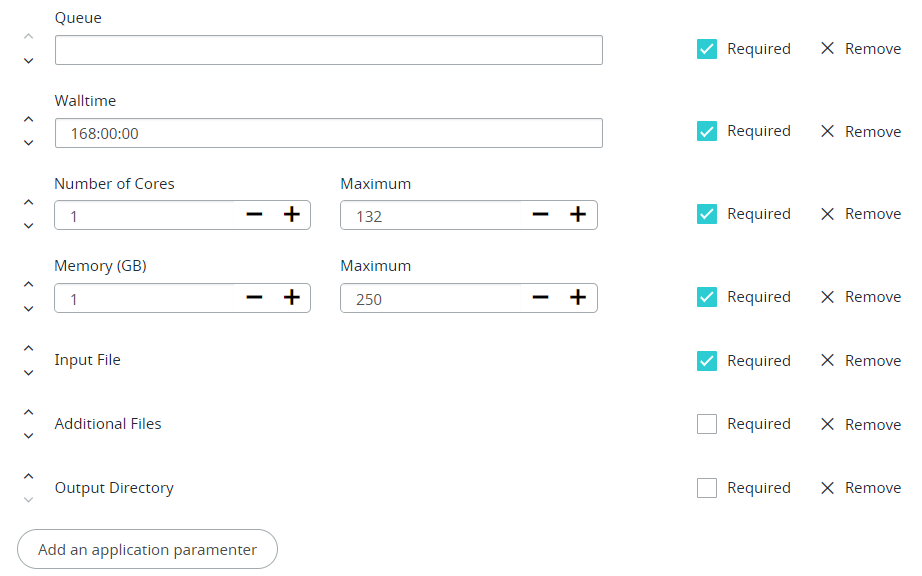Move Walltime parameter down with chevron
This screenshot has height=576, width=922.
tap(28, 143)
